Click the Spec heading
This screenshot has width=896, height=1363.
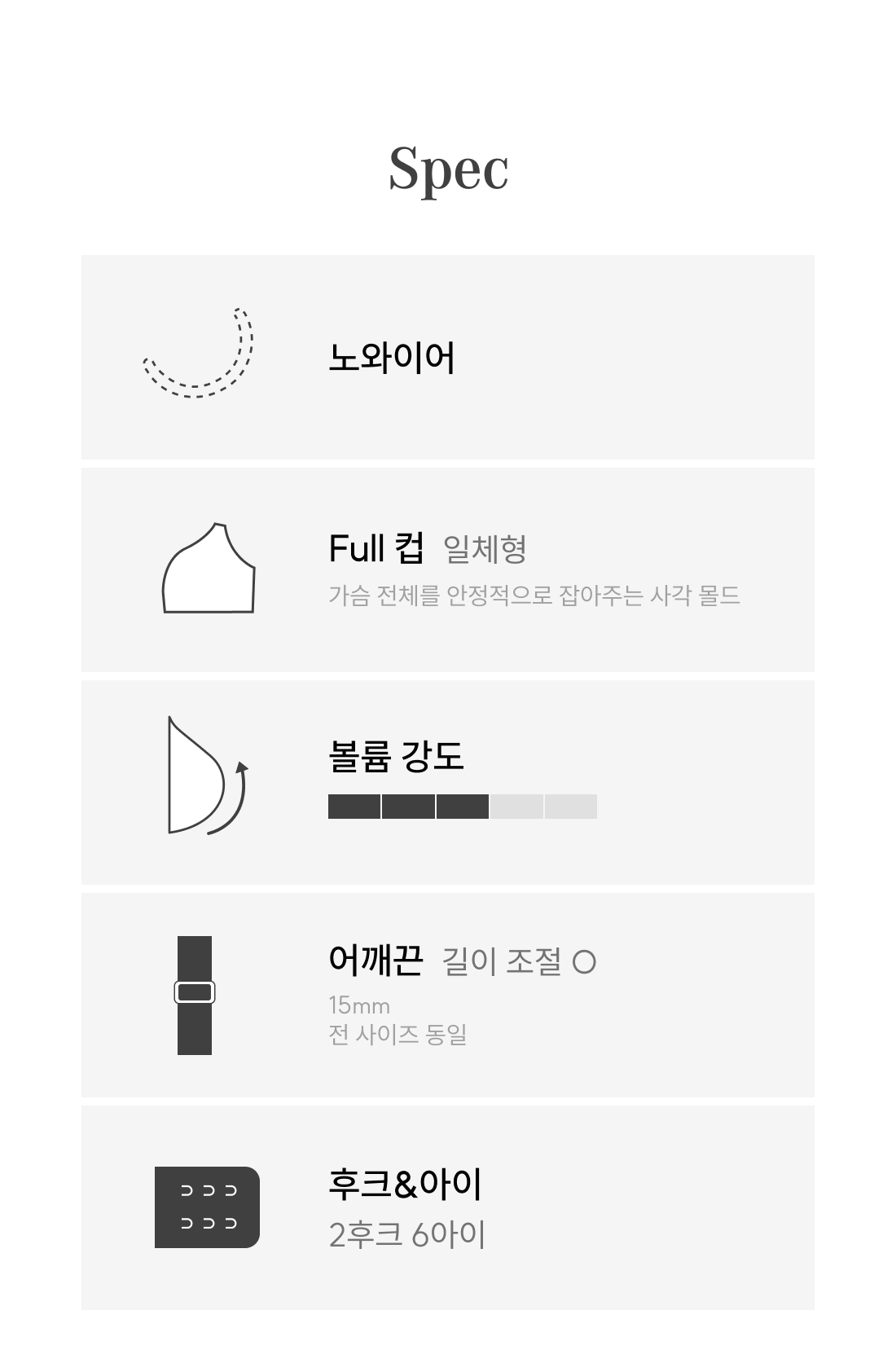[448, 169]
